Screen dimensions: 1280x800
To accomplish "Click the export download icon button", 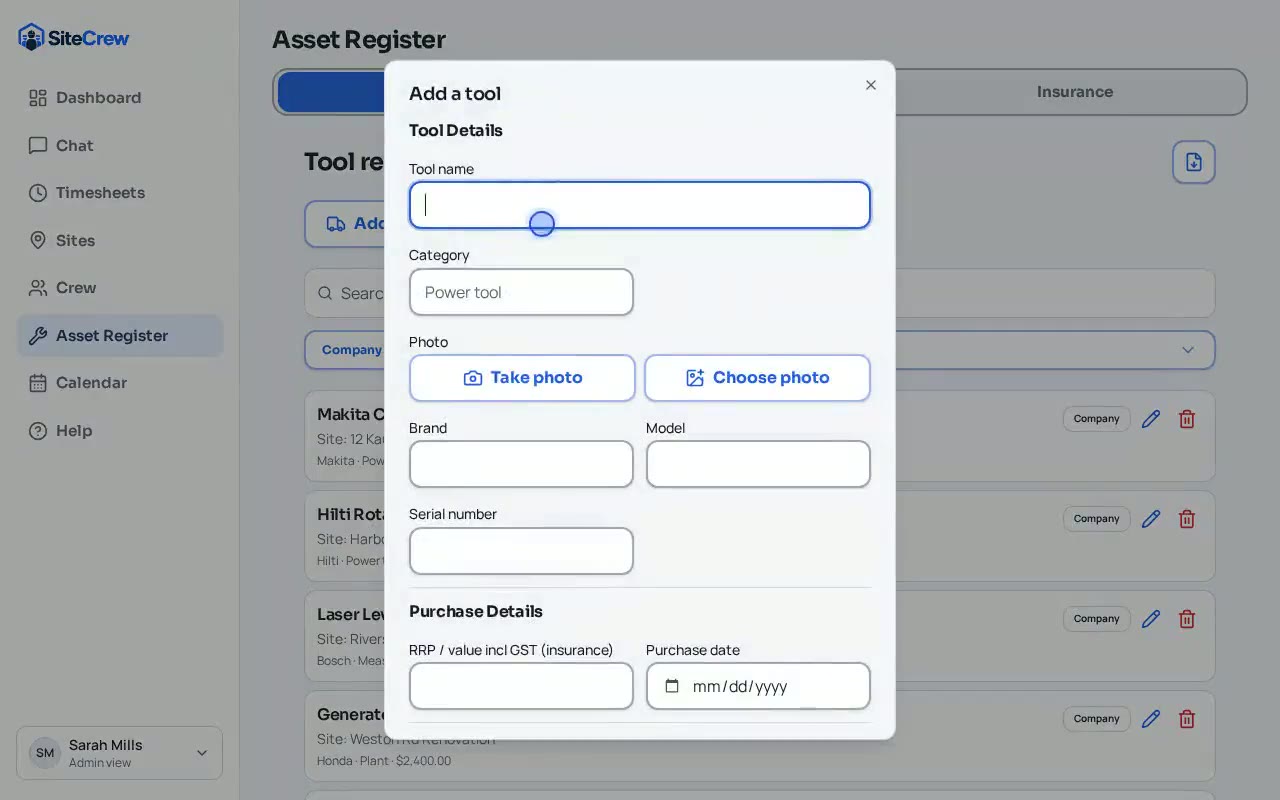I will (x=1194, y=162).
